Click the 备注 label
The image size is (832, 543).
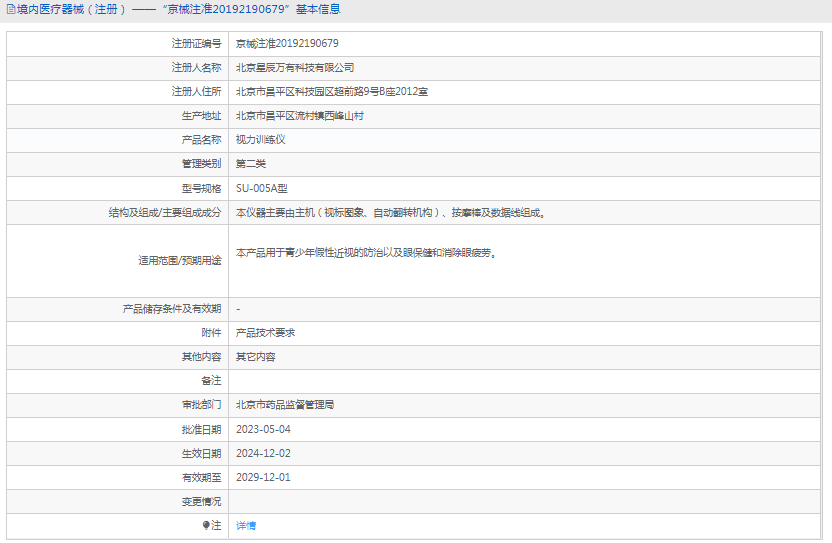211,381
